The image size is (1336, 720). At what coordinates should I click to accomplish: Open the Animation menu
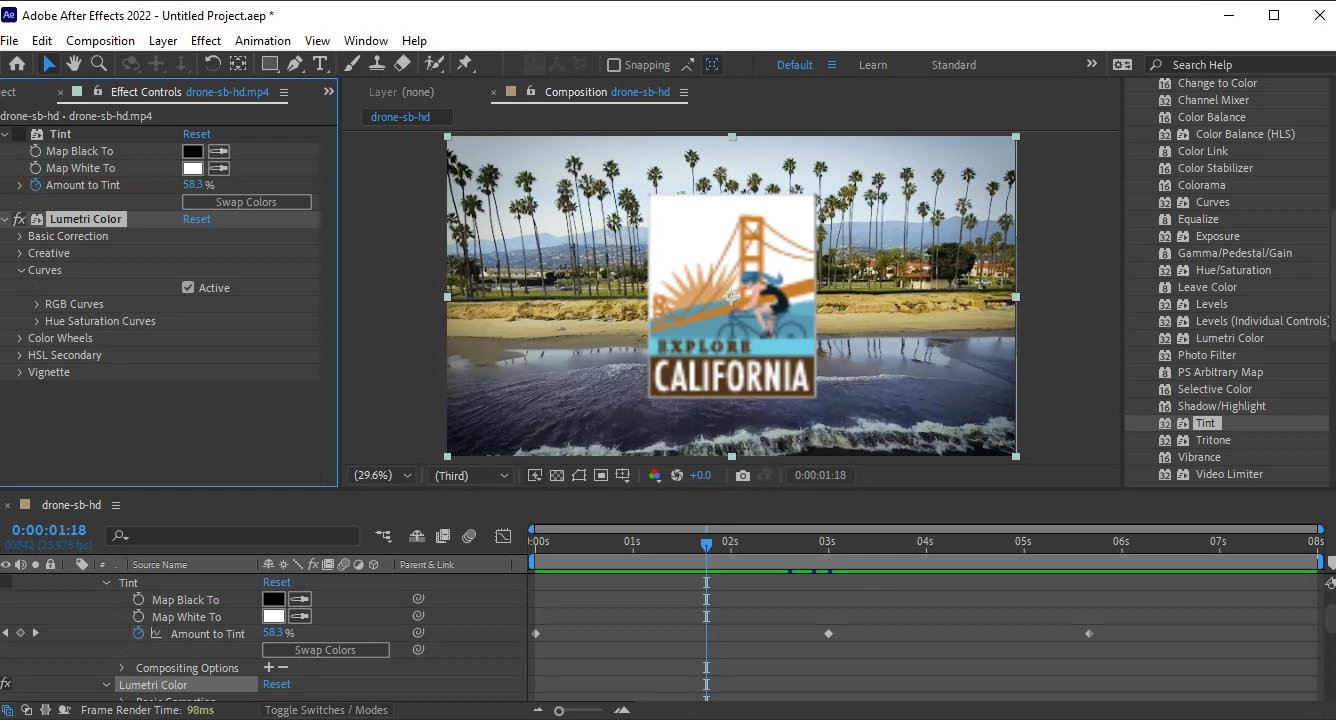pyautogui.click(x=262, y=41)
